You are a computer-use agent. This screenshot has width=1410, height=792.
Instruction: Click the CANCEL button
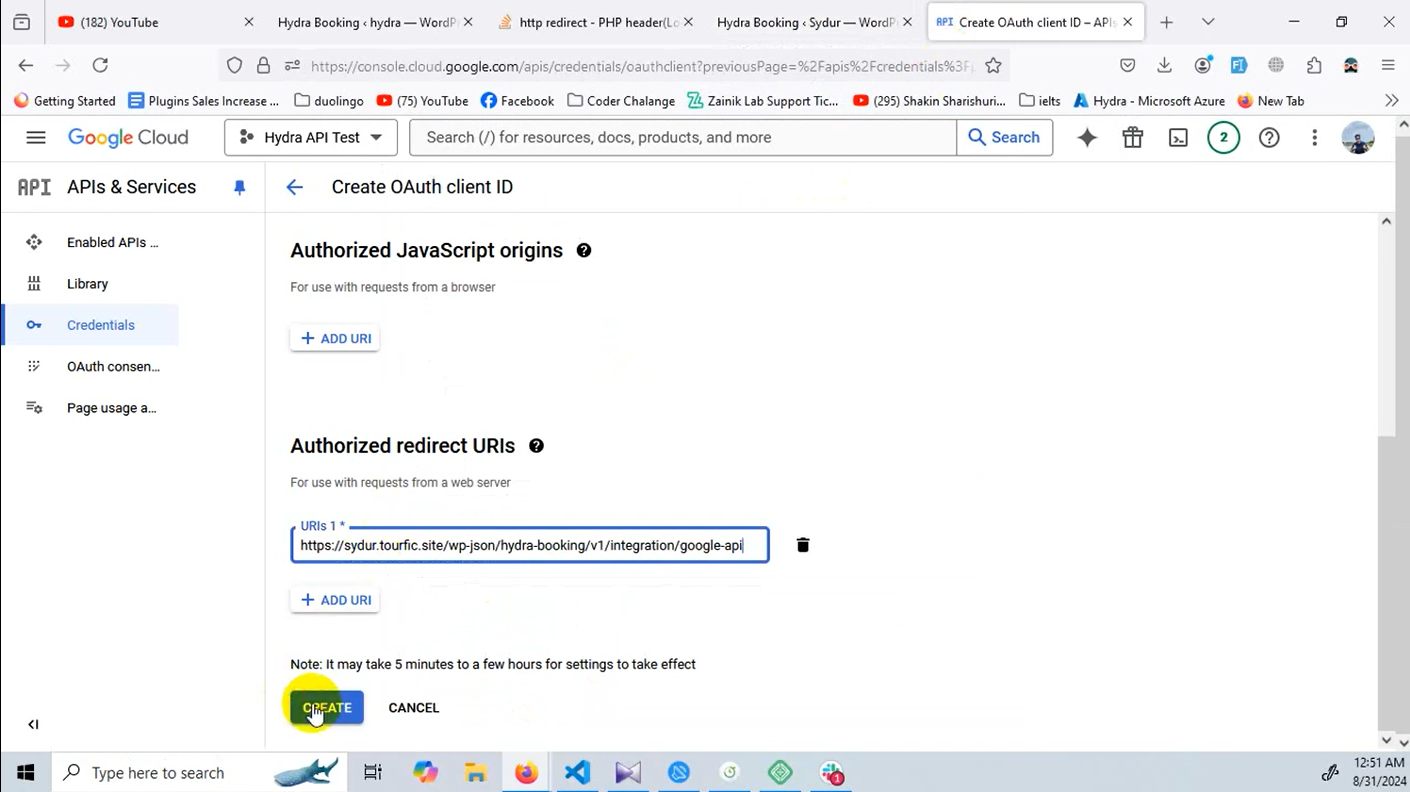tap(414, 708)
